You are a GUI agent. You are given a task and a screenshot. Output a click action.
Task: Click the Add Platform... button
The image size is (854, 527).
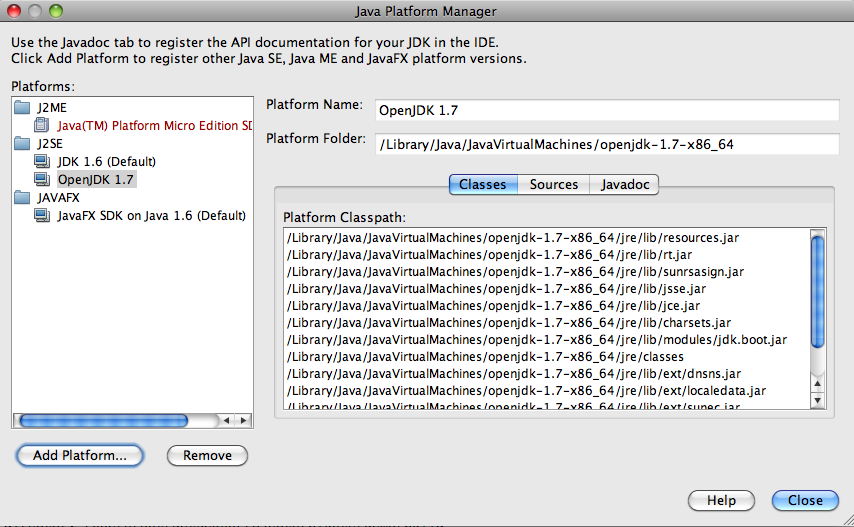coord(80,455)
